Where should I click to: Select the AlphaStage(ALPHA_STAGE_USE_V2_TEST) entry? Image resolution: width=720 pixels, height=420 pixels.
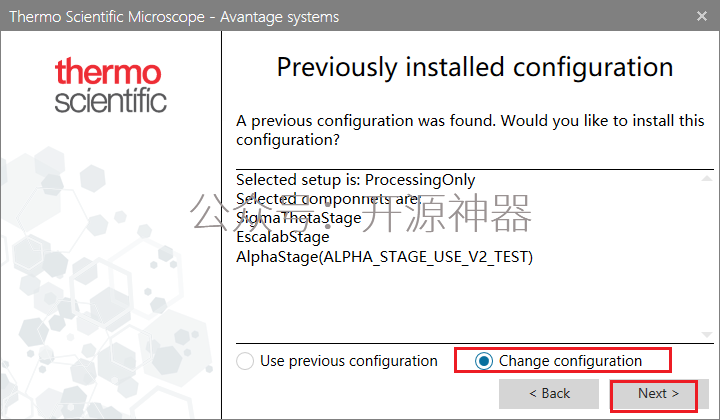[x=384, y=257]
